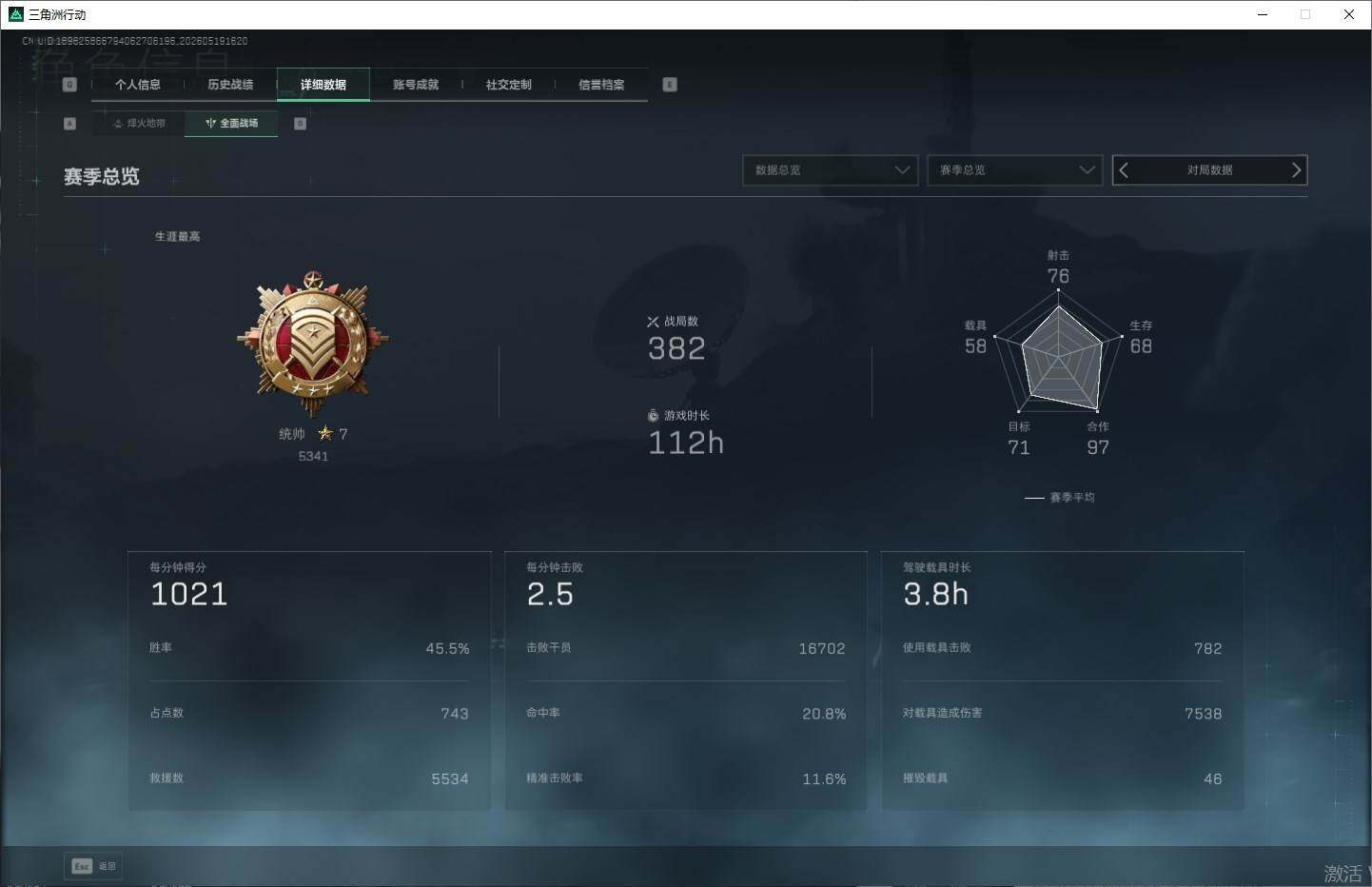
Task: Select the 详细数据 tab
Action: (323, 85)
